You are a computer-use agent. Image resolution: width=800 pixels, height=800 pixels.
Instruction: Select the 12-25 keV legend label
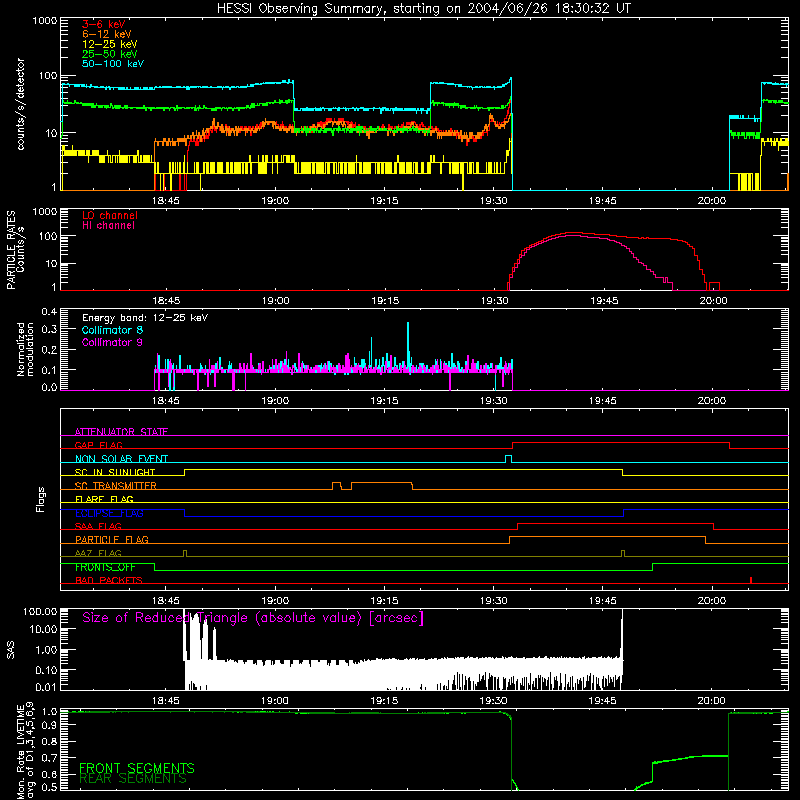point(110,44)
